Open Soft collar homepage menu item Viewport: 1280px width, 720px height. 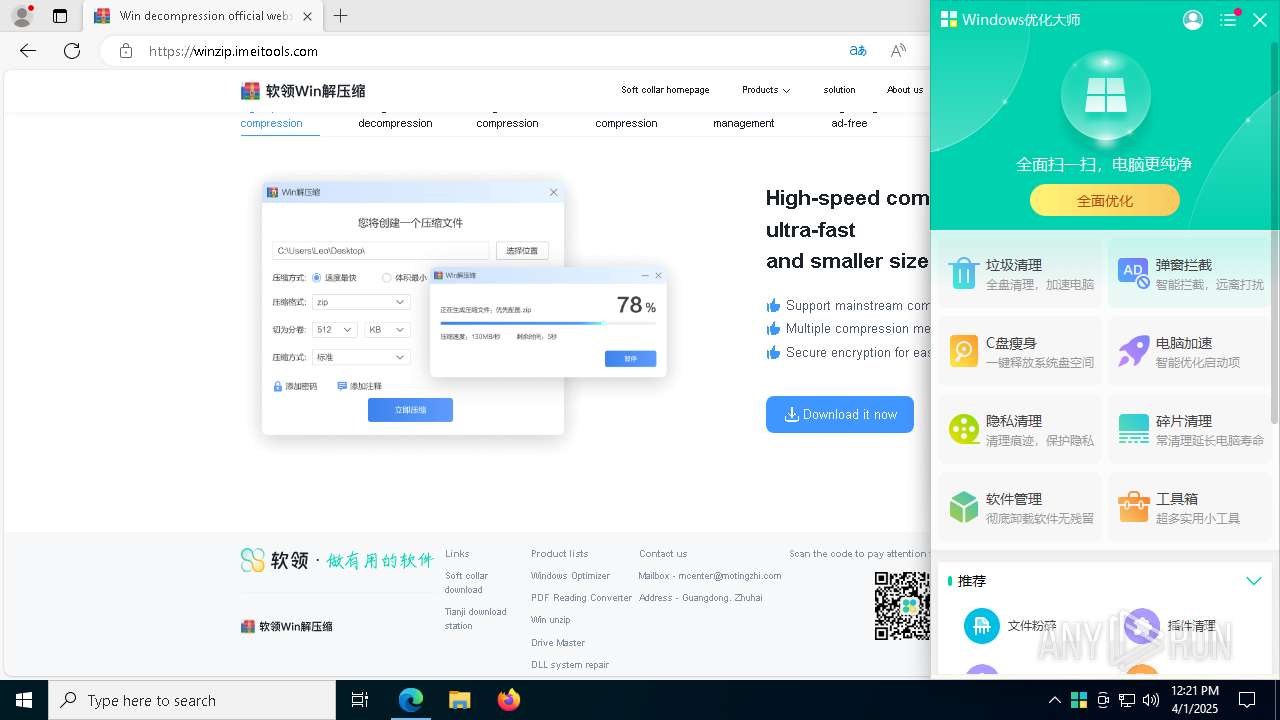pos(665,90)
